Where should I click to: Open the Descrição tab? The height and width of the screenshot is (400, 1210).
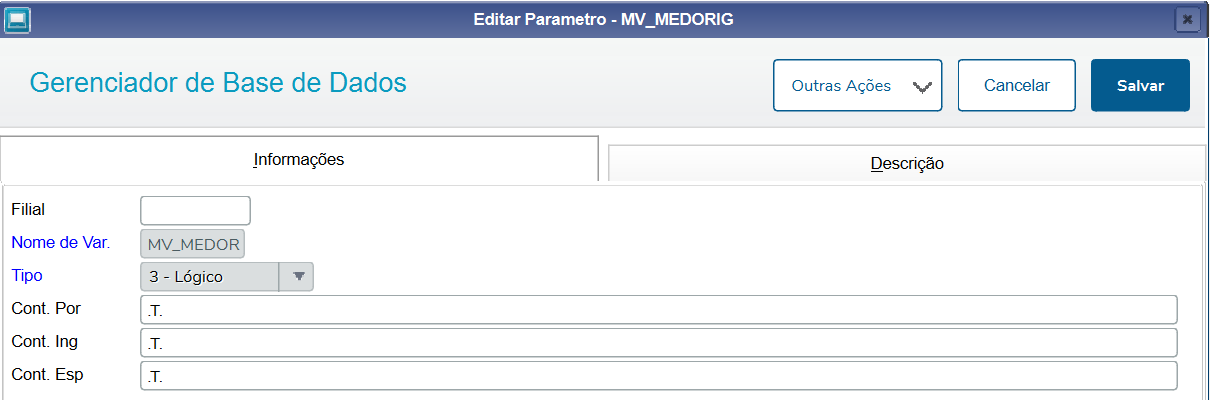[907, 163]
